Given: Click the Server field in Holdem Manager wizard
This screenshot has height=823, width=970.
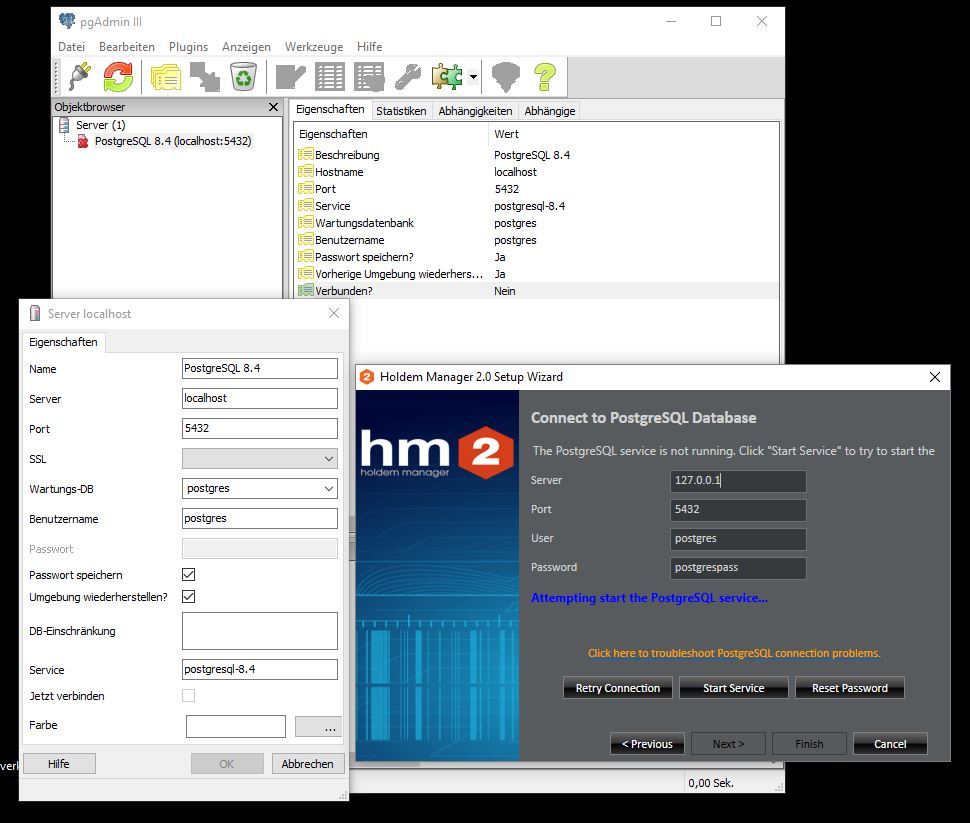Looking at the screenshot, I should pos(738,481).
